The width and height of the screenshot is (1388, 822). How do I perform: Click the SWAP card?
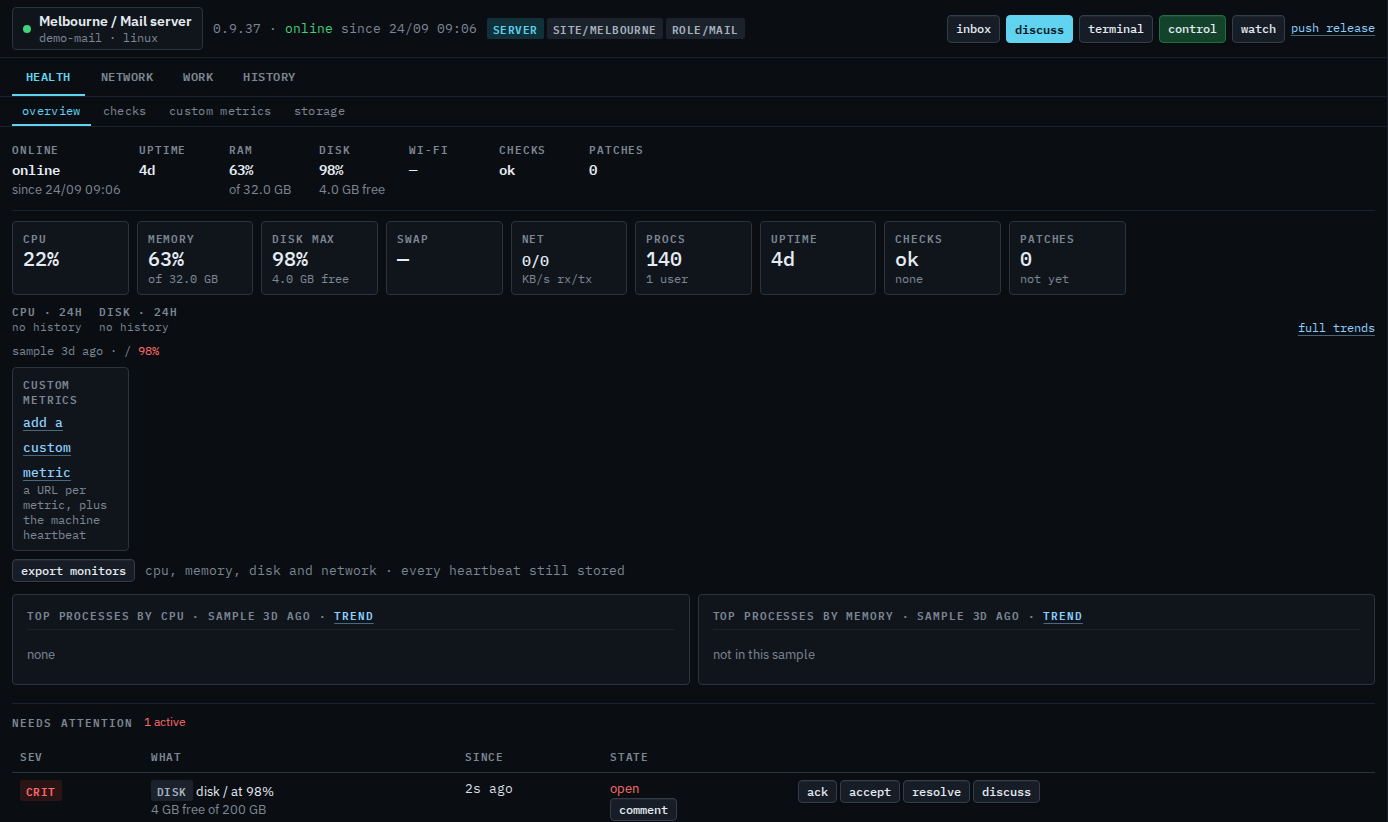click(444, 258)
